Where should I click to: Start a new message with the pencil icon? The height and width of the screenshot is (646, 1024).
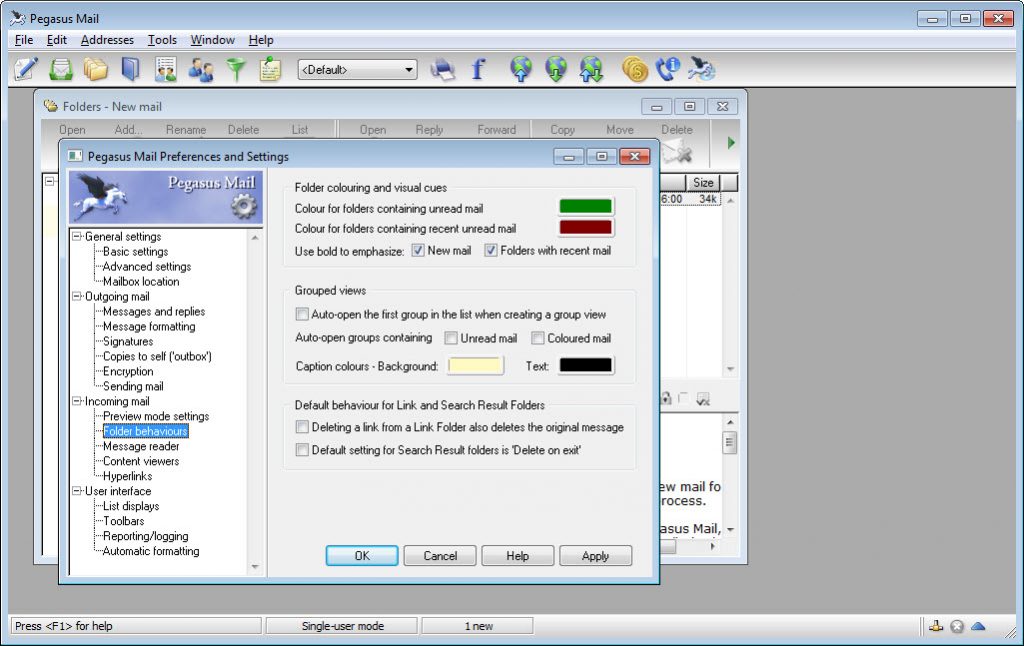26,69
